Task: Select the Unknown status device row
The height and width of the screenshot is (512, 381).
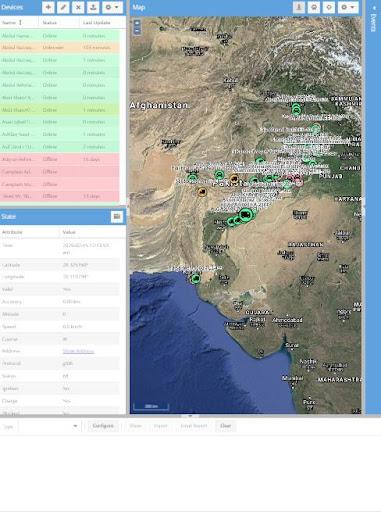Action: coord(59,48)
